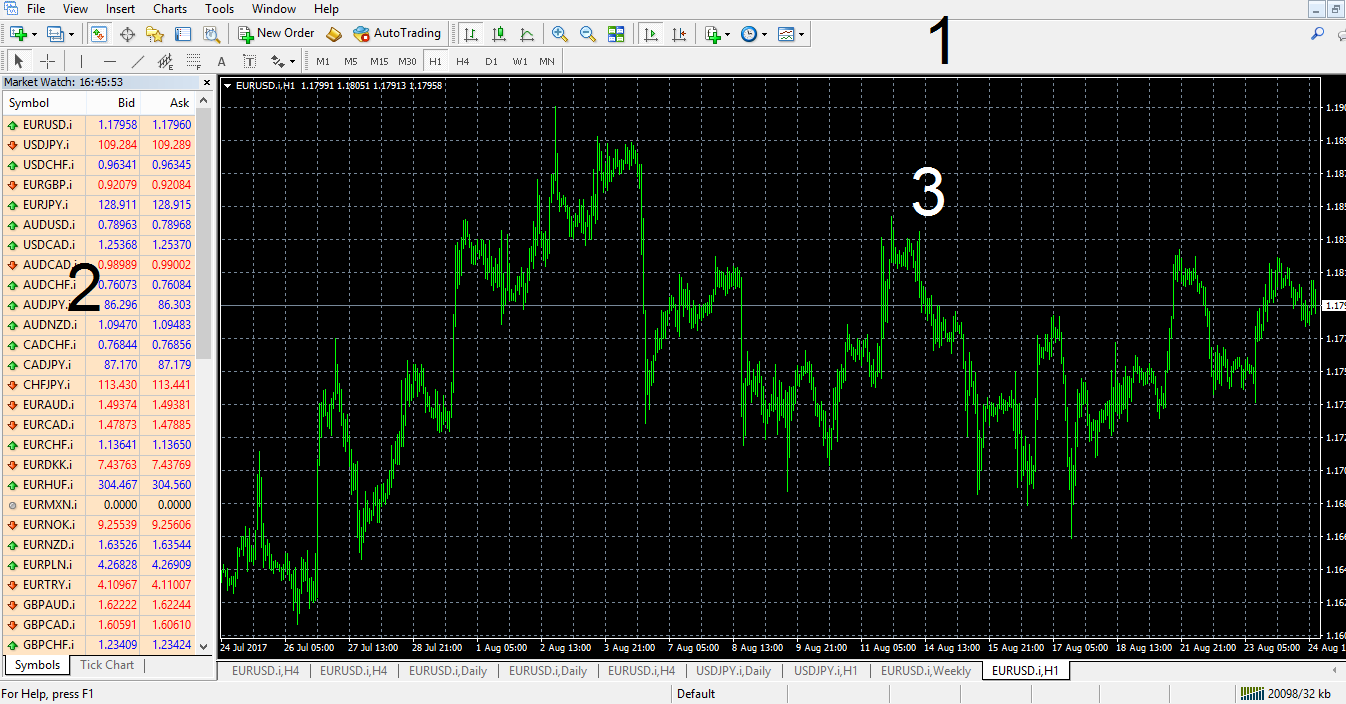Select the Crosshair tool
1346x704 pixels.
click(48, 61)
